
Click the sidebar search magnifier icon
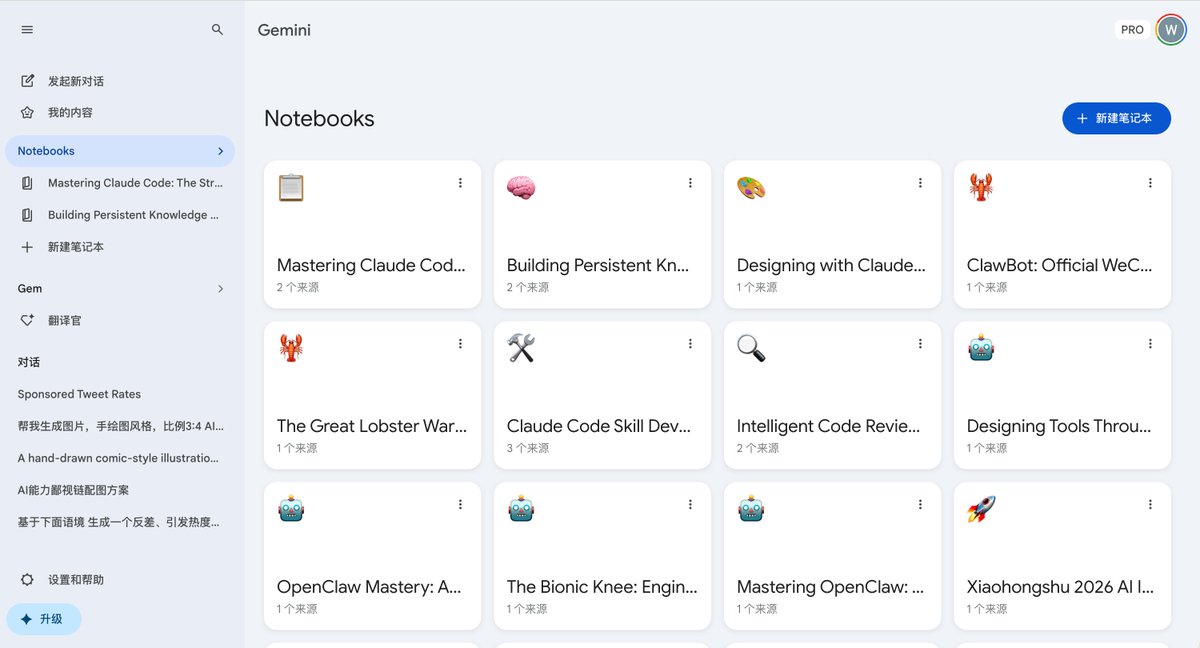218,30
